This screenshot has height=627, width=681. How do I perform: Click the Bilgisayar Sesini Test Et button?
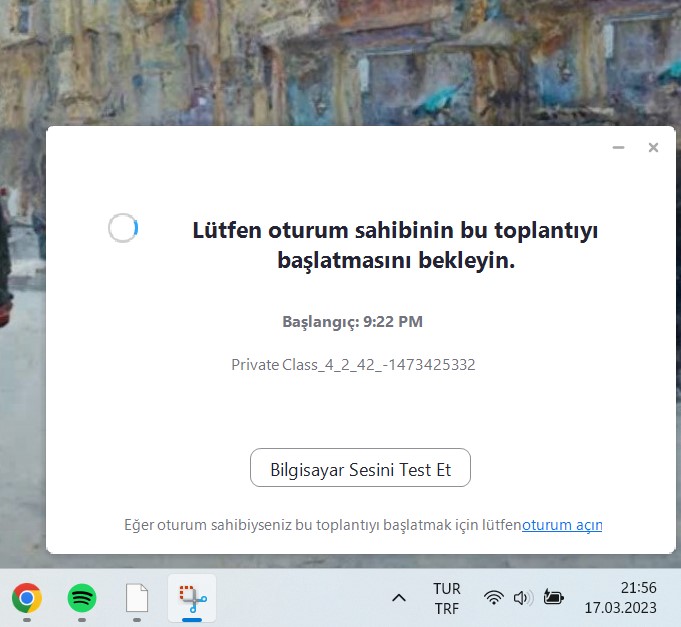tap(360, 468)
